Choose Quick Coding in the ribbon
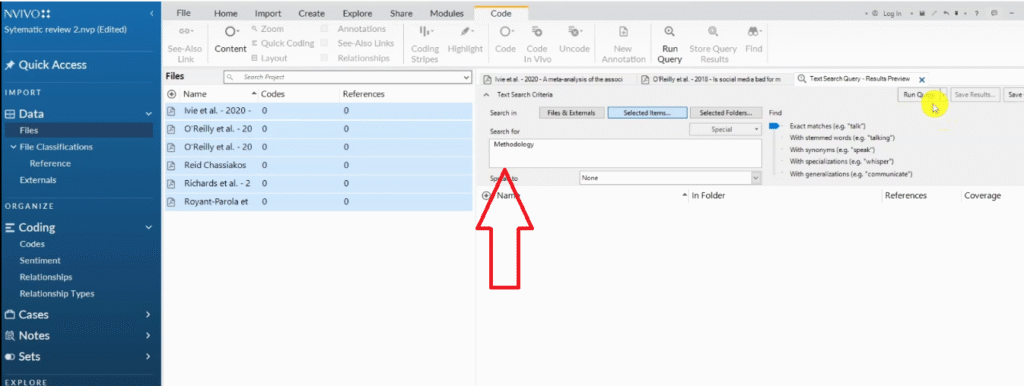This screenshot has height=386, width=1024. tap(283, 43)
